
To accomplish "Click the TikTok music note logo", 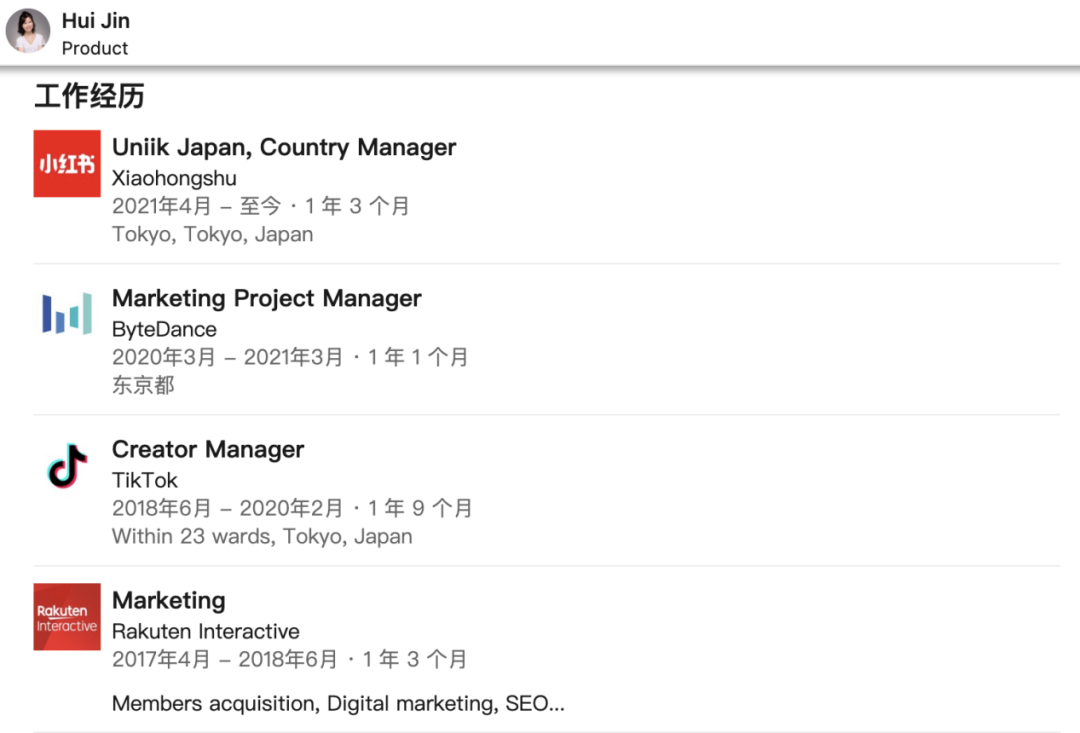I will [x=67, y=465].
